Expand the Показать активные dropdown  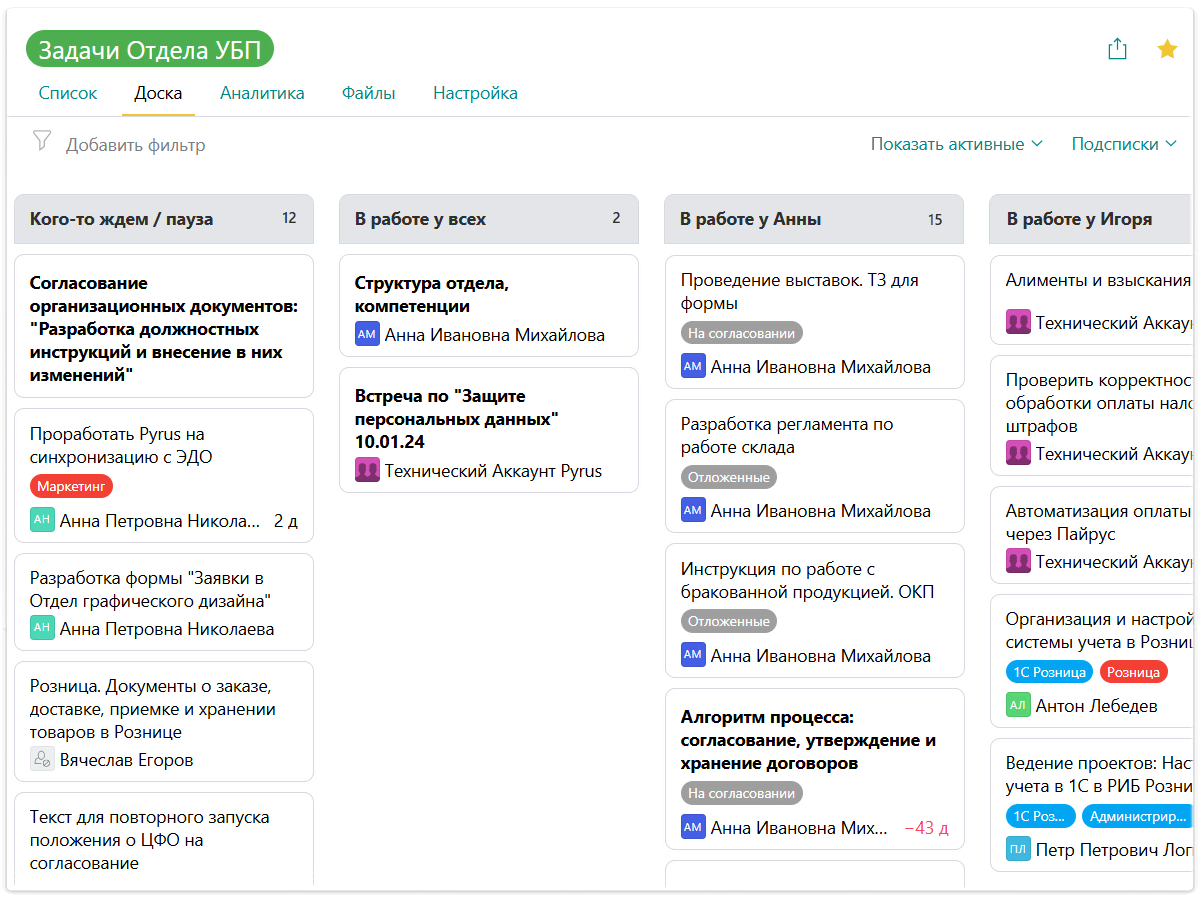(x=956, y=144)
